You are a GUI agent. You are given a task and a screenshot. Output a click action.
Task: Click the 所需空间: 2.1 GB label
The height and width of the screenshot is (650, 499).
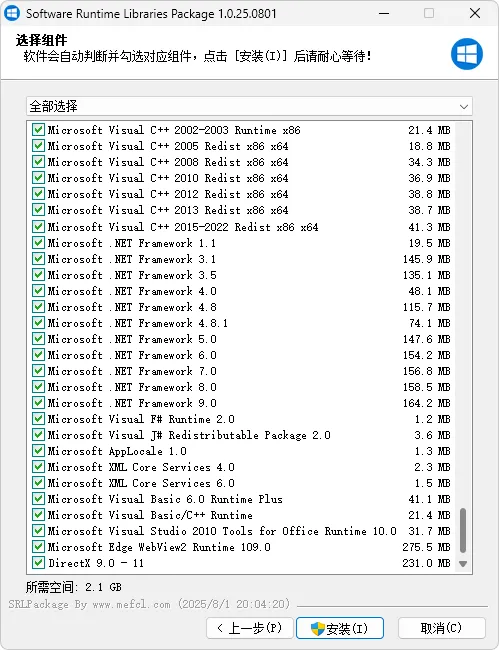(x=74, y=587)
